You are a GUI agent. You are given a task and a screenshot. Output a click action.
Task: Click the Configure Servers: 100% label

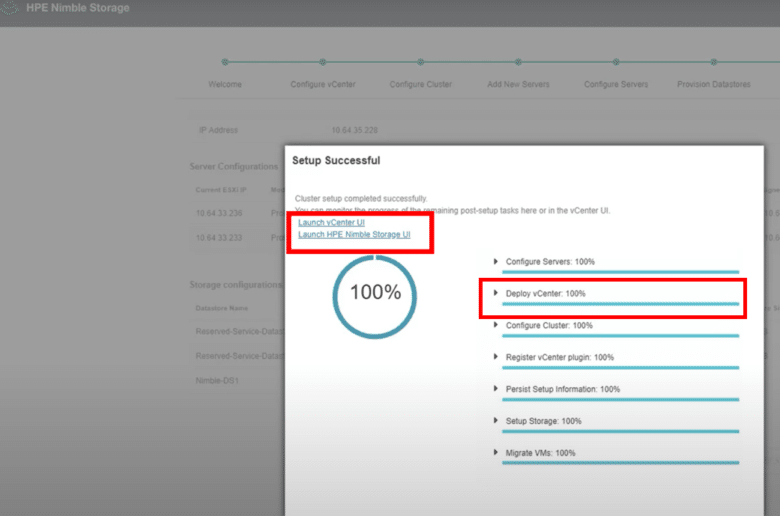[x=550, y=261]
